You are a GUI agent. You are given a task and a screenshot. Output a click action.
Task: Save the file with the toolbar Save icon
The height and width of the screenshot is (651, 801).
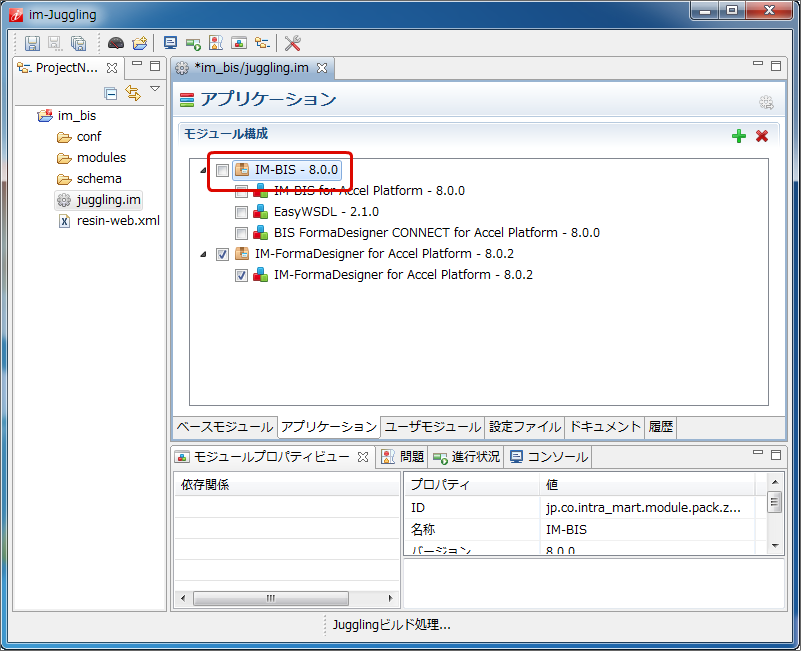(32, 43)
